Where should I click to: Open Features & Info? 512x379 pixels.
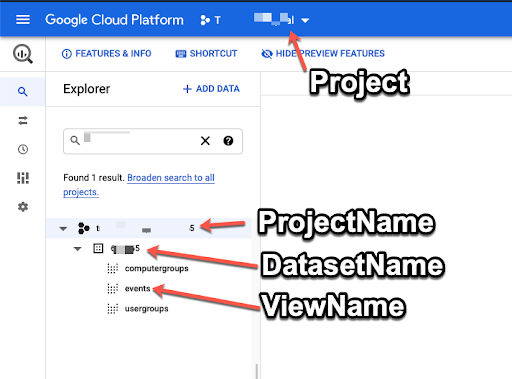(107, 54)
